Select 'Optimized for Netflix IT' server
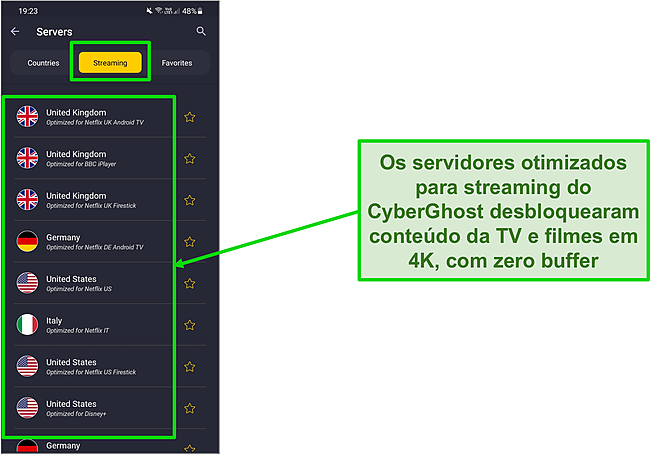 78,330
